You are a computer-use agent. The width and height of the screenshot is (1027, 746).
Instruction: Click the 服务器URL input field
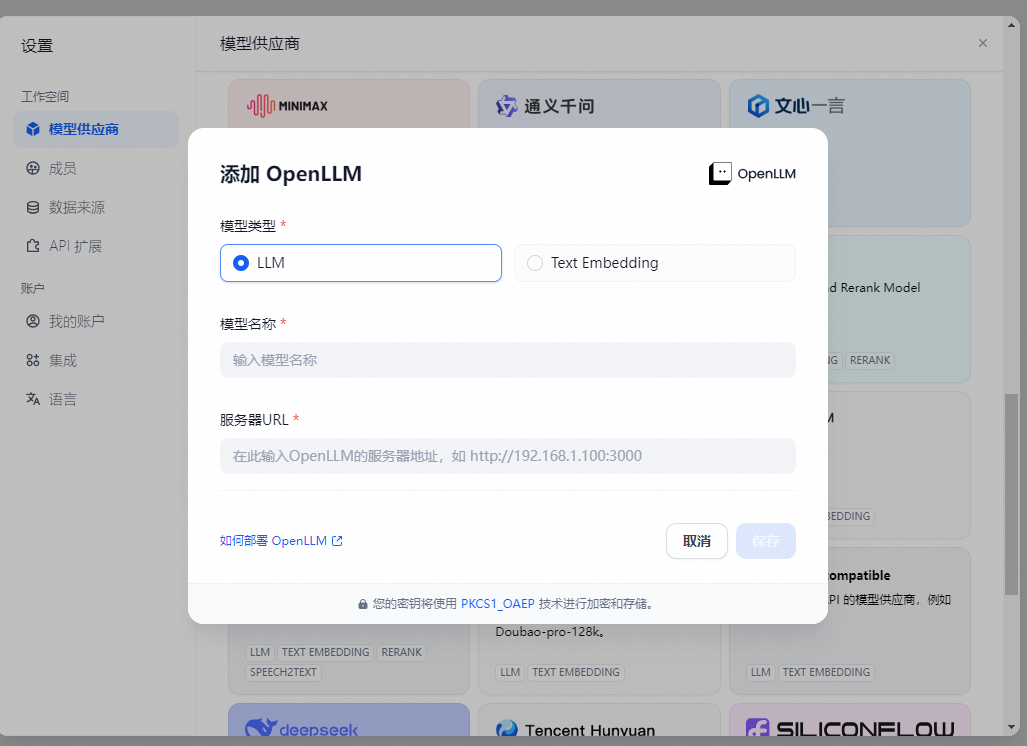507,456
